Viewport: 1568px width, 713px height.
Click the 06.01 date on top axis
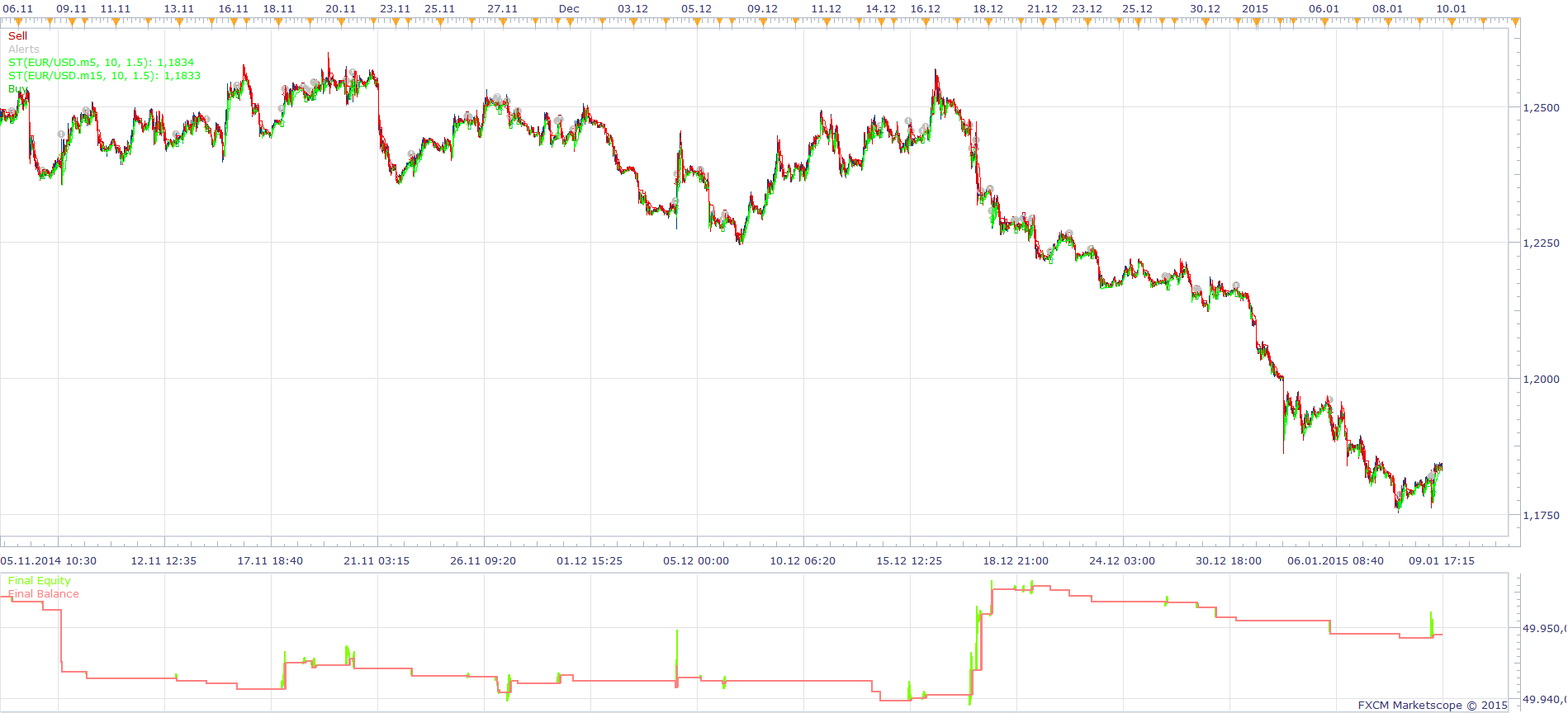pos(1324,9)
